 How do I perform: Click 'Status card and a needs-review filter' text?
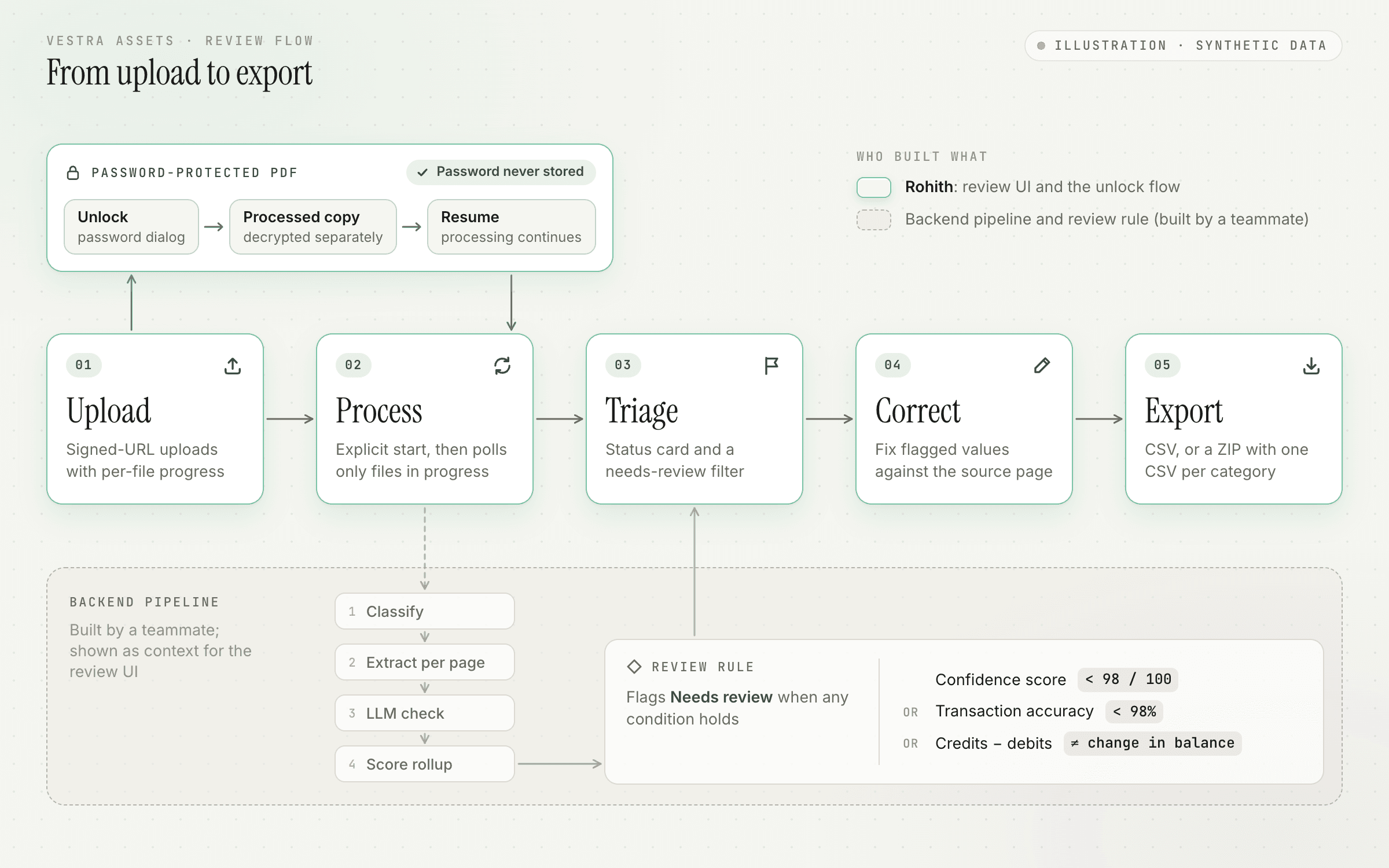point(675,461)
